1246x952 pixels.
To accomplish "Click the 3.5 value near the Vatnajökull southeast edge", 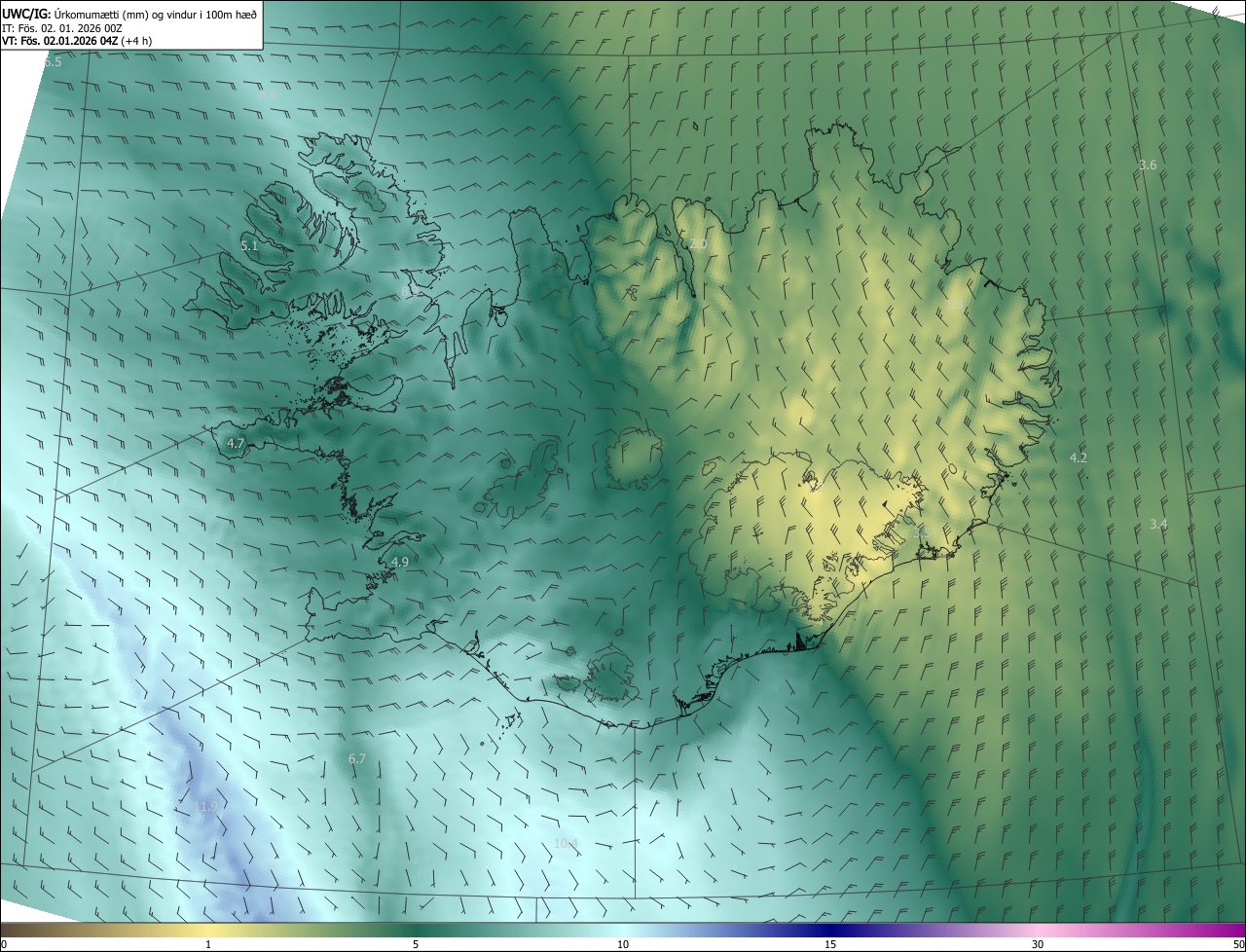I will (922, 533).
